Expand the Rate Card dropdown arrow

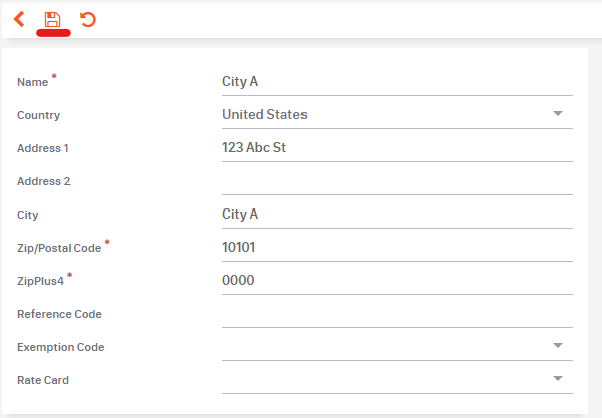(558, 379)
